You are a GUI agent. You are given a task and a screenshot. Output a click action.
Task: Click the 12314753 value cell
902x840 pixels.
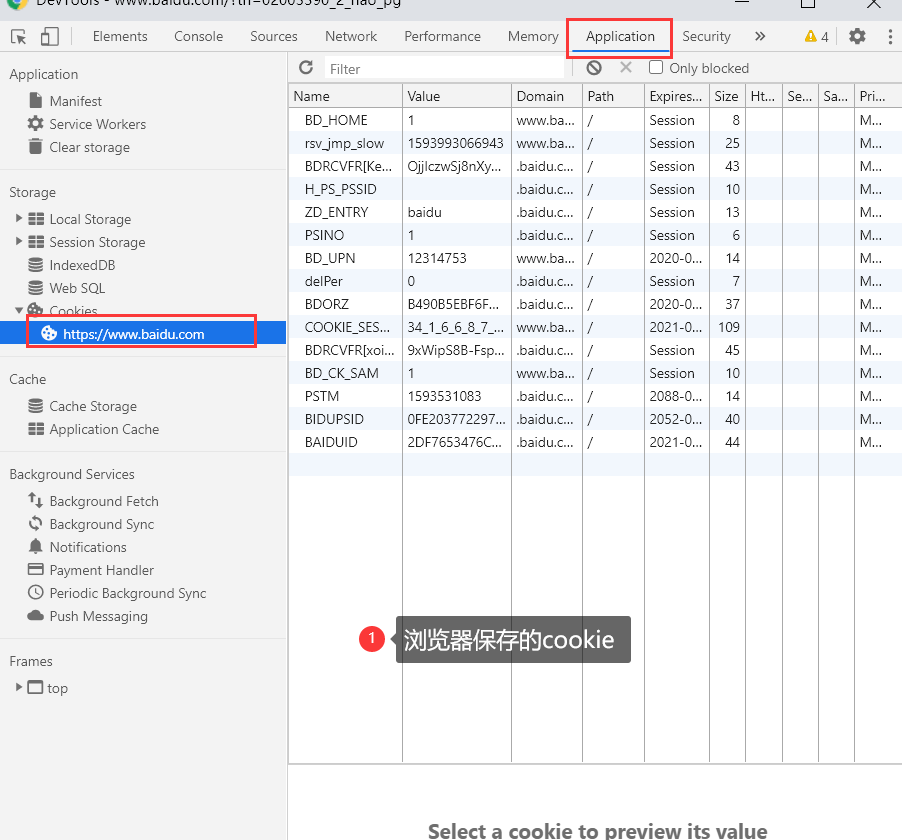457,258
